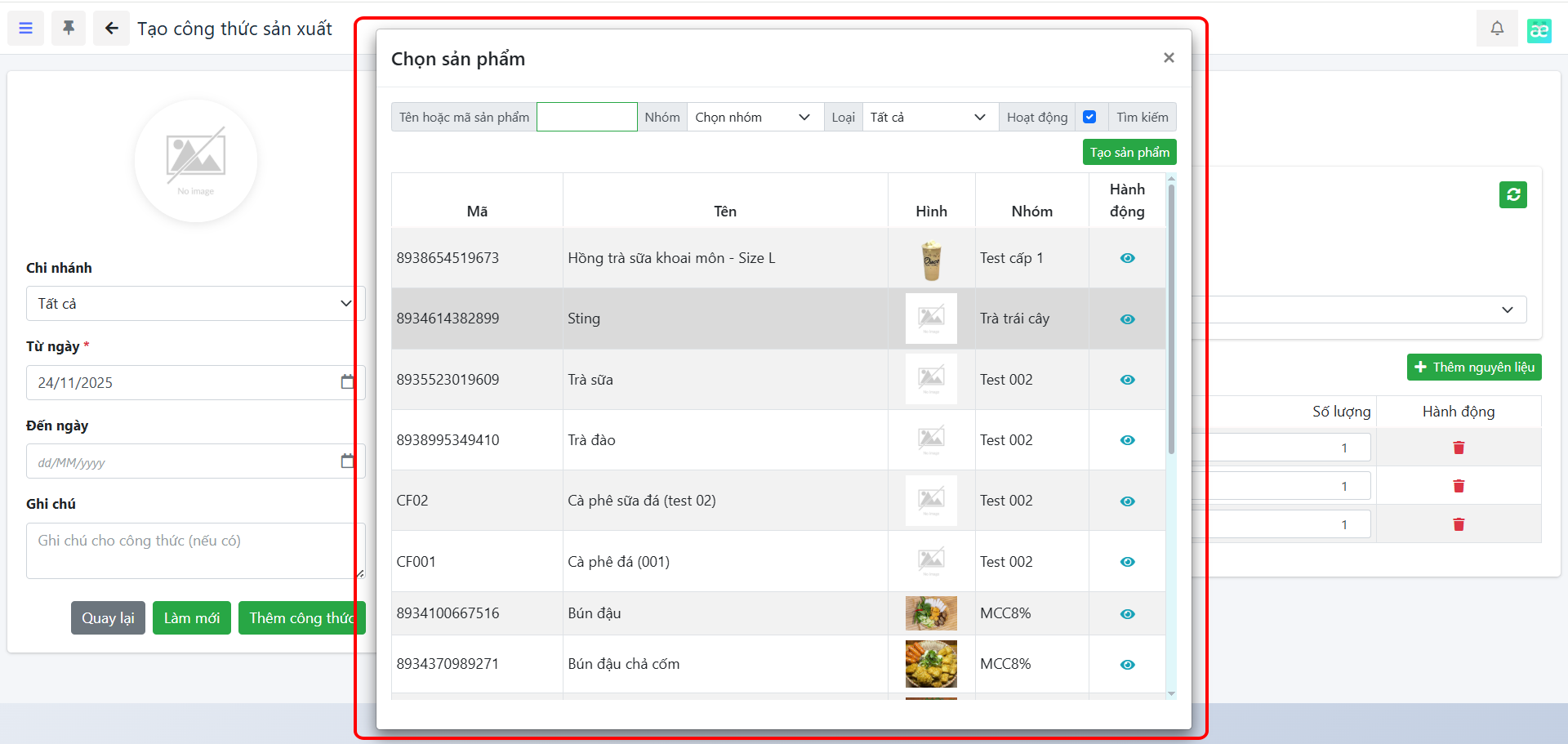This screenshot has width=1568, height=744.
Task: Click the product name search field
Action: click(586, 117)
